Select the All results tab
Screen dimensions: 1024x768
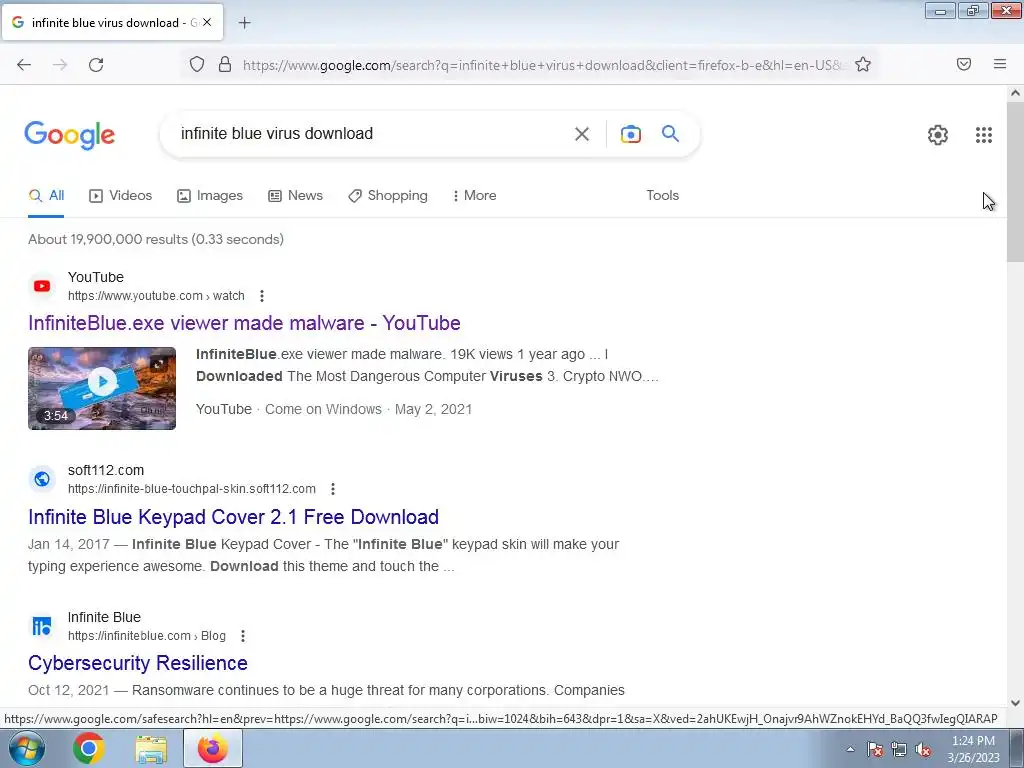click(x=46, y=195)
